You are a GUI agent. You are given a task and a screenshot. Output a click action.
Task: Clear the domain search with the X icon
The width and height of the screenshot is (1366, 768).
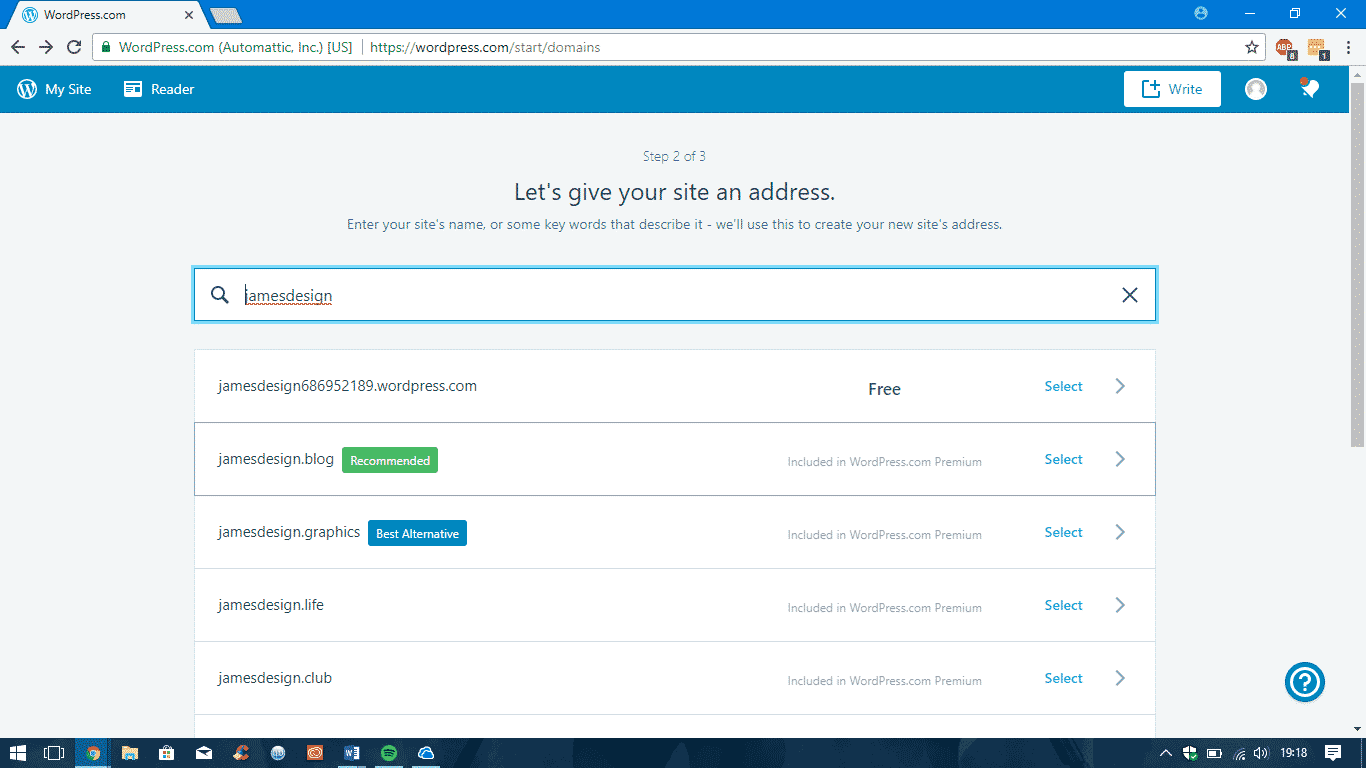click(x=1130, y=295)
